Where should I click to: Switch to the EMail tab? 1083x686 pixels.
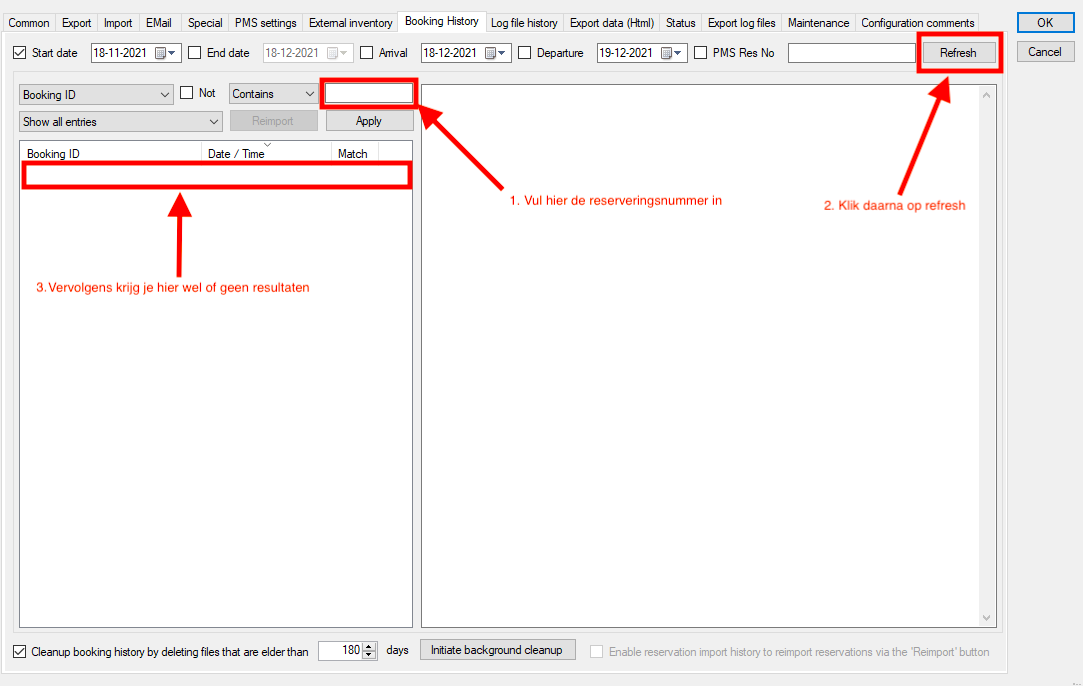pyautogui.click(x=159, y=23)
